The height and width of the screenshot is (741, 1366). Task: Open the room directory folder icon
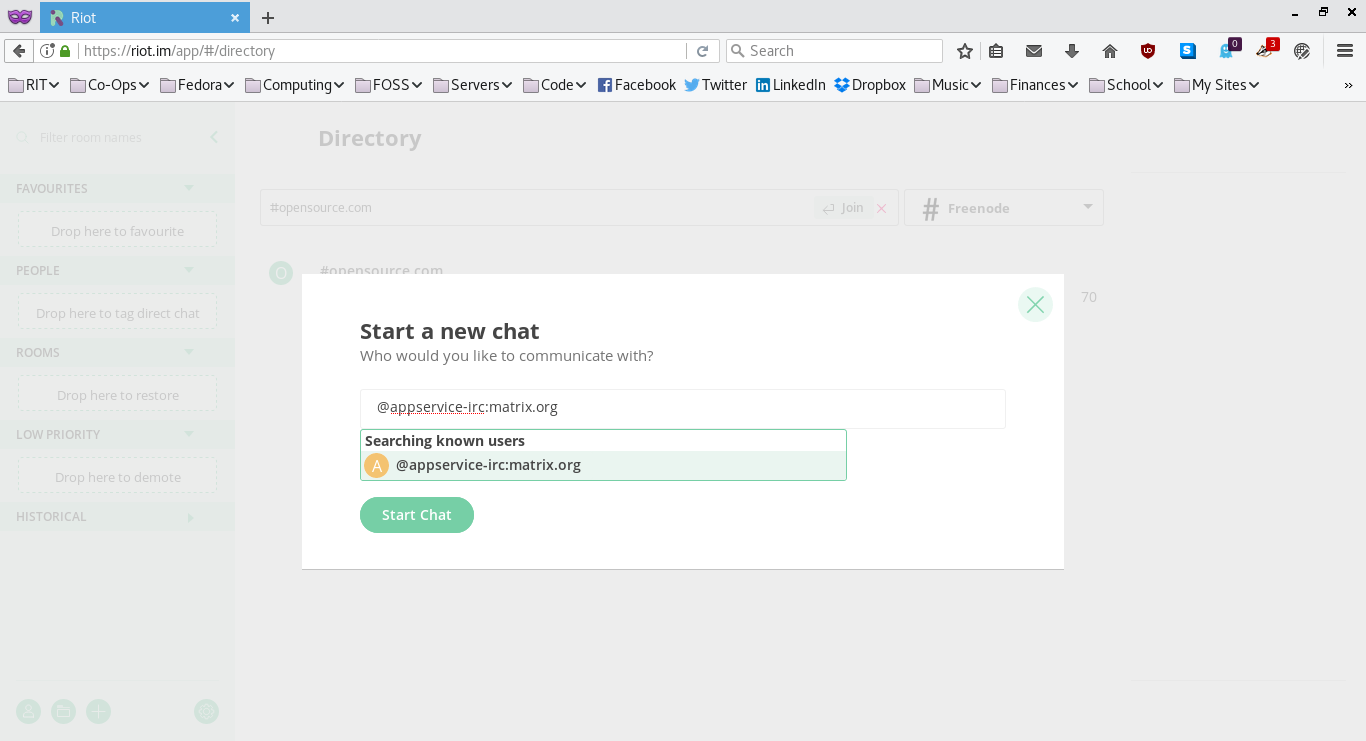63,711
